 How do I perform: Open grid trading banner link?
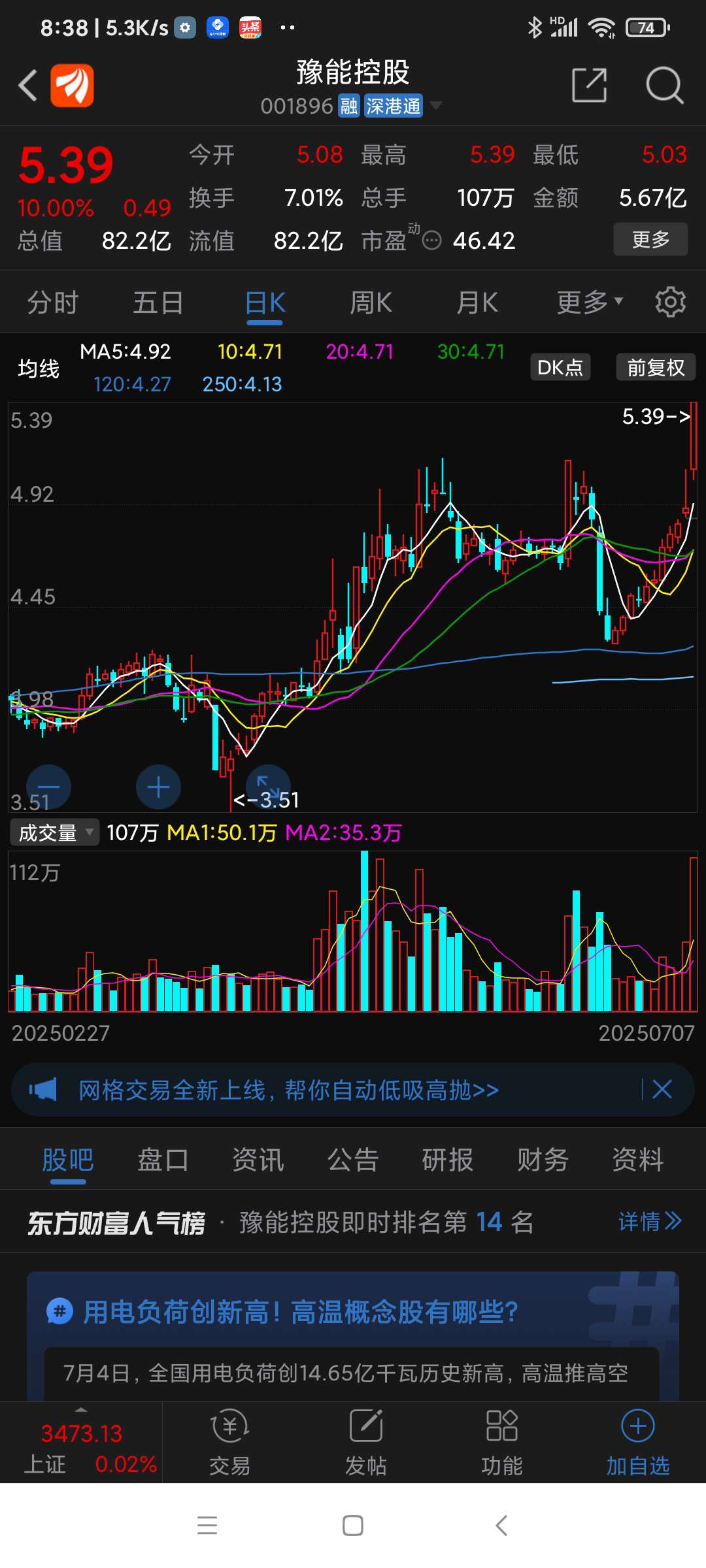[x=288, y=1089]
